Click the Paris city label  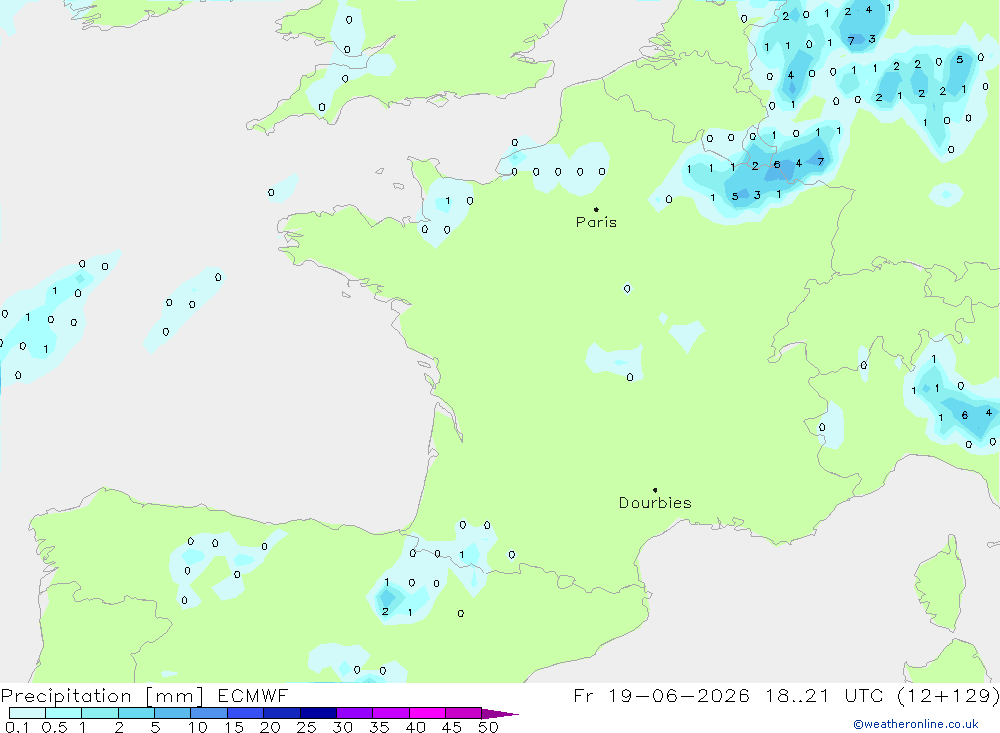[596, 222]
